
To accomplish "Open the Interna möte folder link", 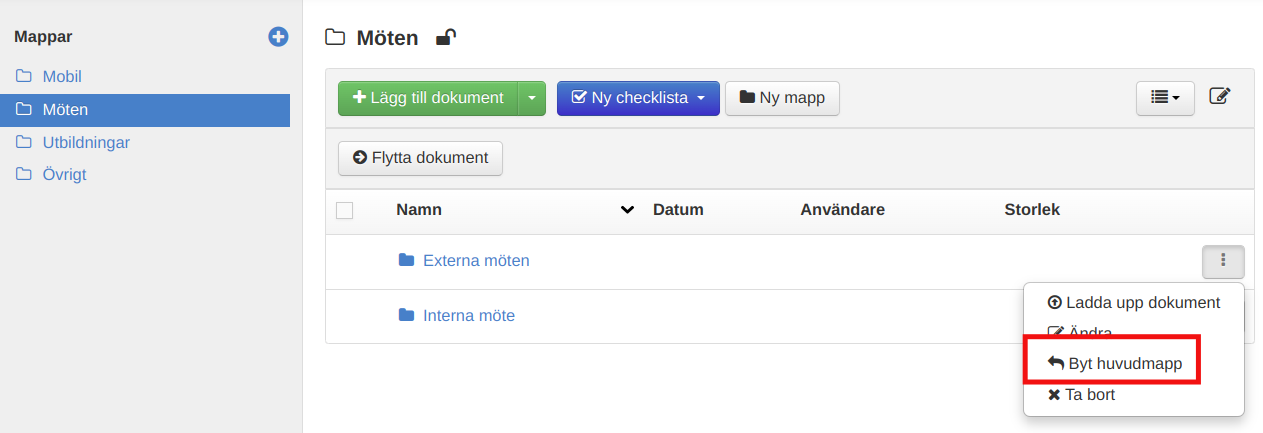I will [x=469, y=316].
